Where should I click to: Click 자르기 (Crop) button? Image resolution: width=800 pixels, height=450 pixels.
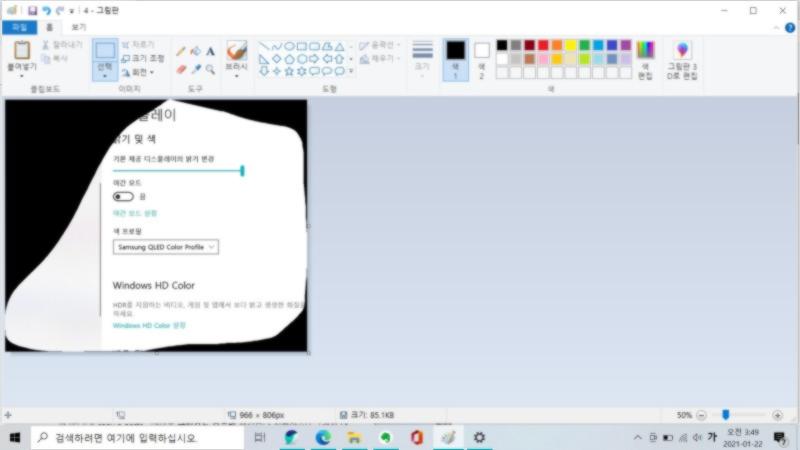pyautogui.click(x=138, y=45)
